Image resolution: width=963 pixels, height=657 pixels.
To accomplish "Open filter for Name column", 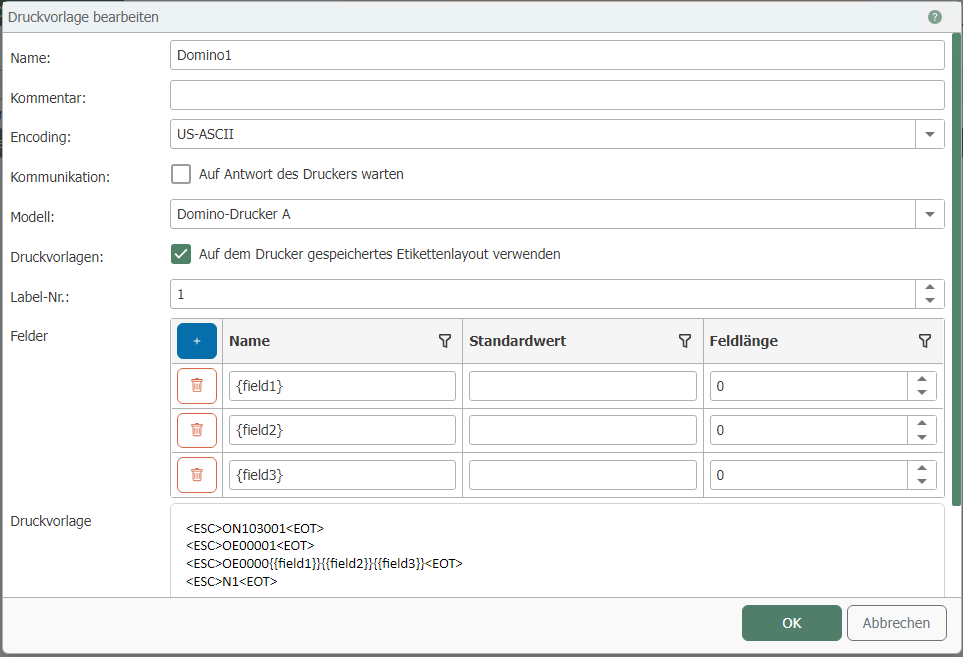I will click(445, 341).
